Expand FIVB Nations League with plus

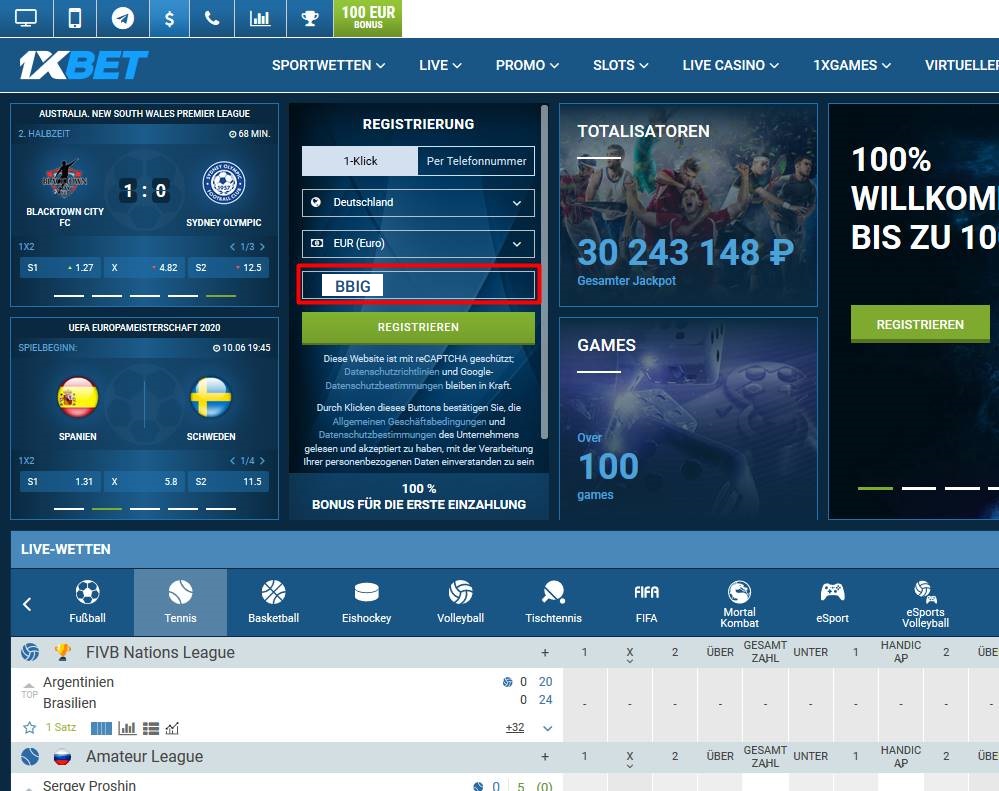pos(545,653)
